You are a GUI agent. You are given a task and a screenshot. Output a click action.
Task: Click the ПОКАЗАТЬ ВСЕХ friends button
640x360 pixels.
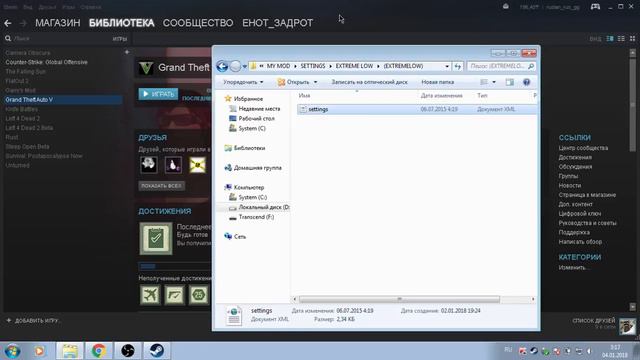click(x=162, y=186)
